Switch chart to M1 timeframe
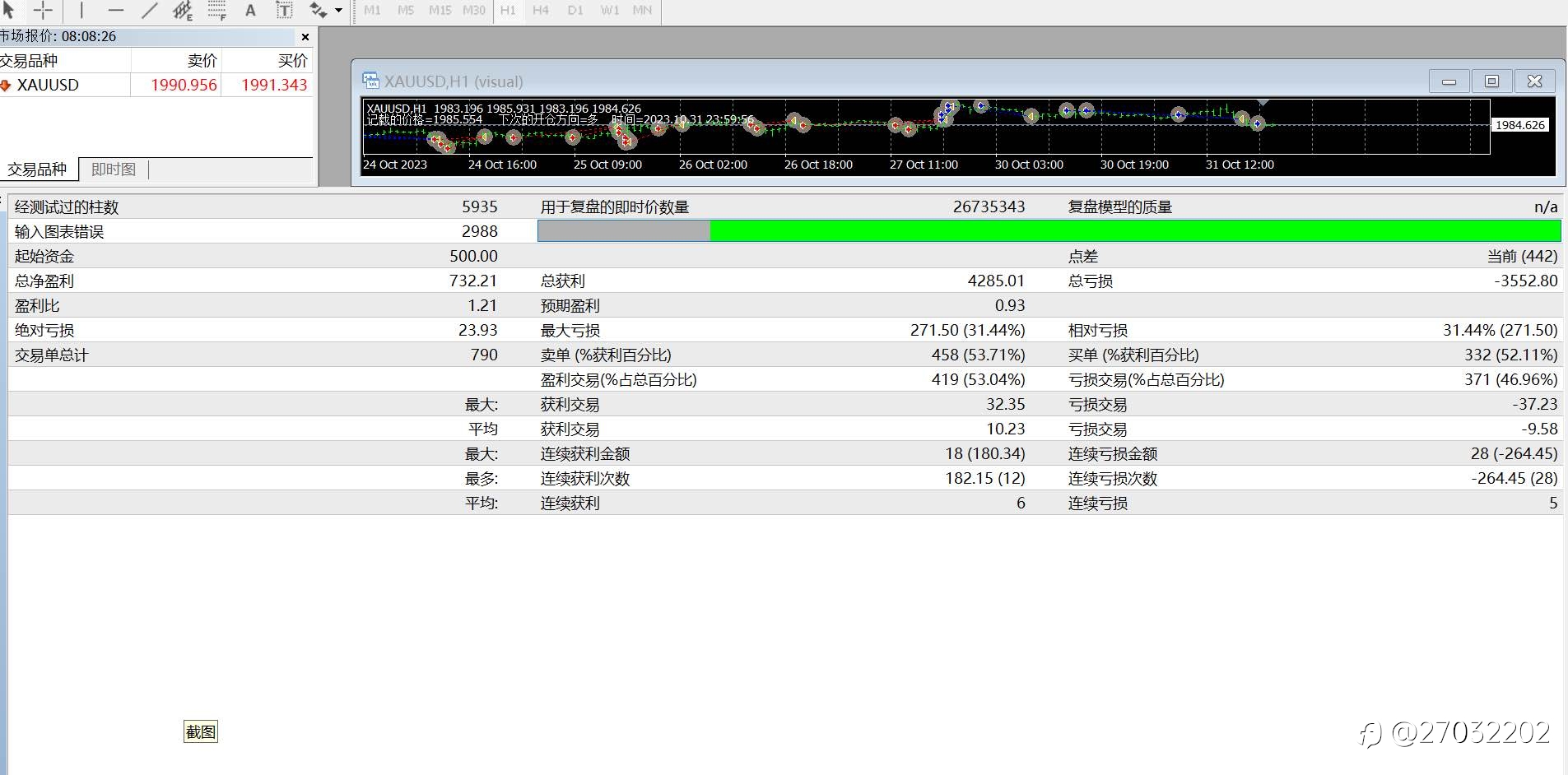Viewport: 1568px width, 775px height. pyautogui.click(x=372, y=10)
